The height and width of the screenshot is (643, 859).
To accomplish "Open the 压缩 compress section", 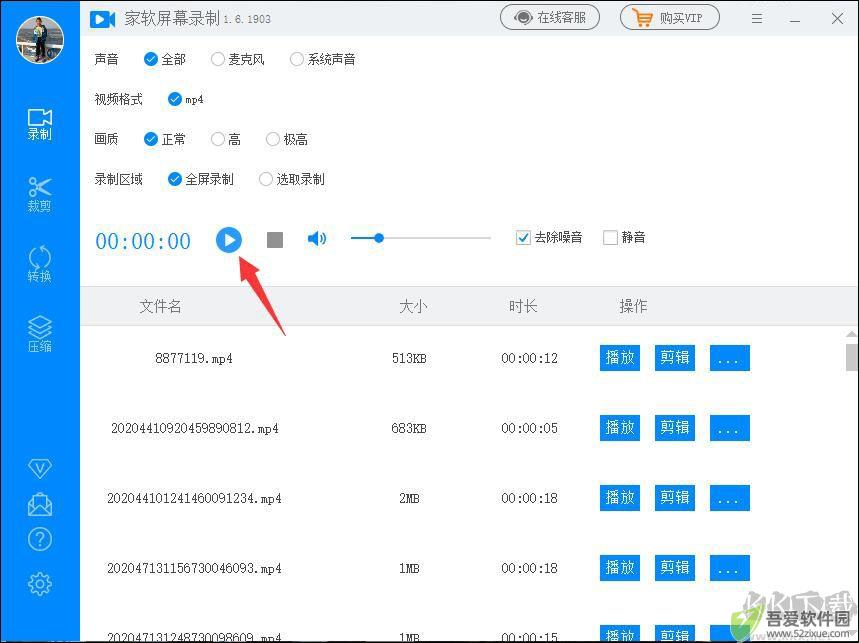I will (x=39, y=334).
